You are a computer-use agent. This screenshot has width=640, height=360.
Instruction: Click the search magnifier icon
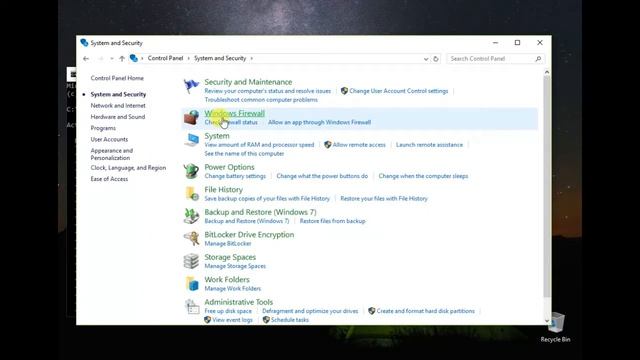(538, 59)
